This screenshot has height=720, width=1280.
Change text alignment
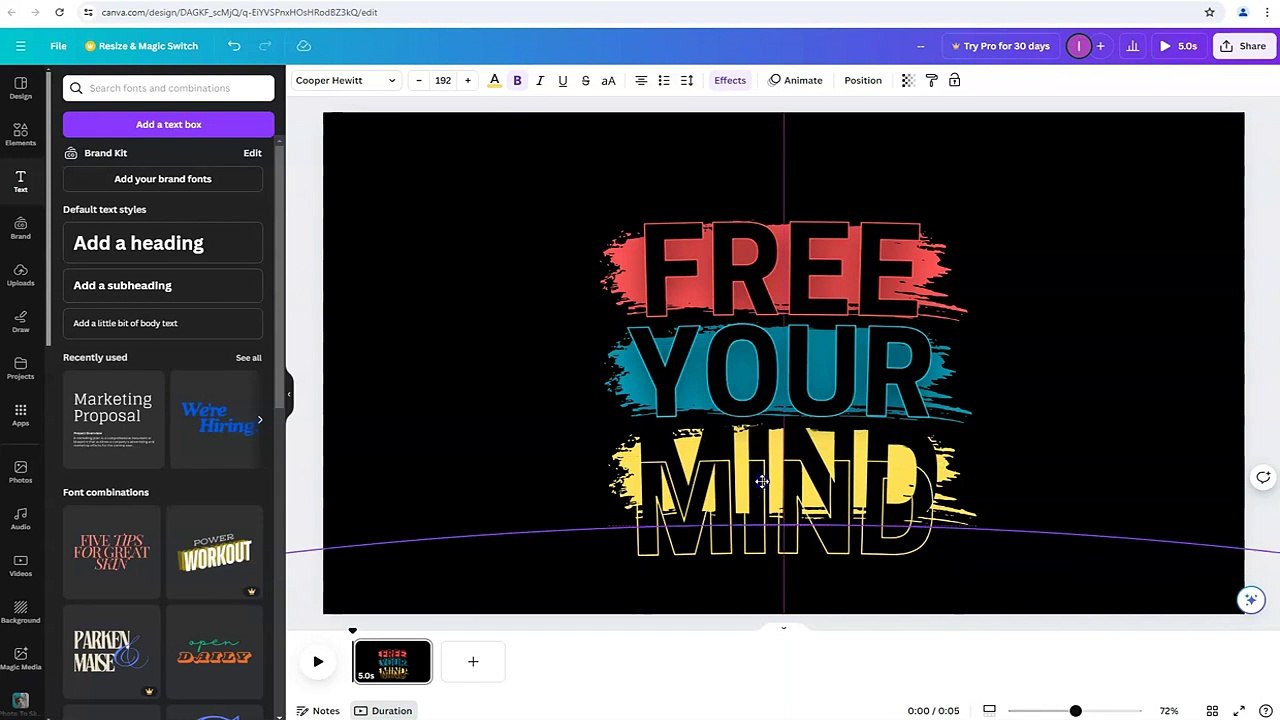coord(641,80)
